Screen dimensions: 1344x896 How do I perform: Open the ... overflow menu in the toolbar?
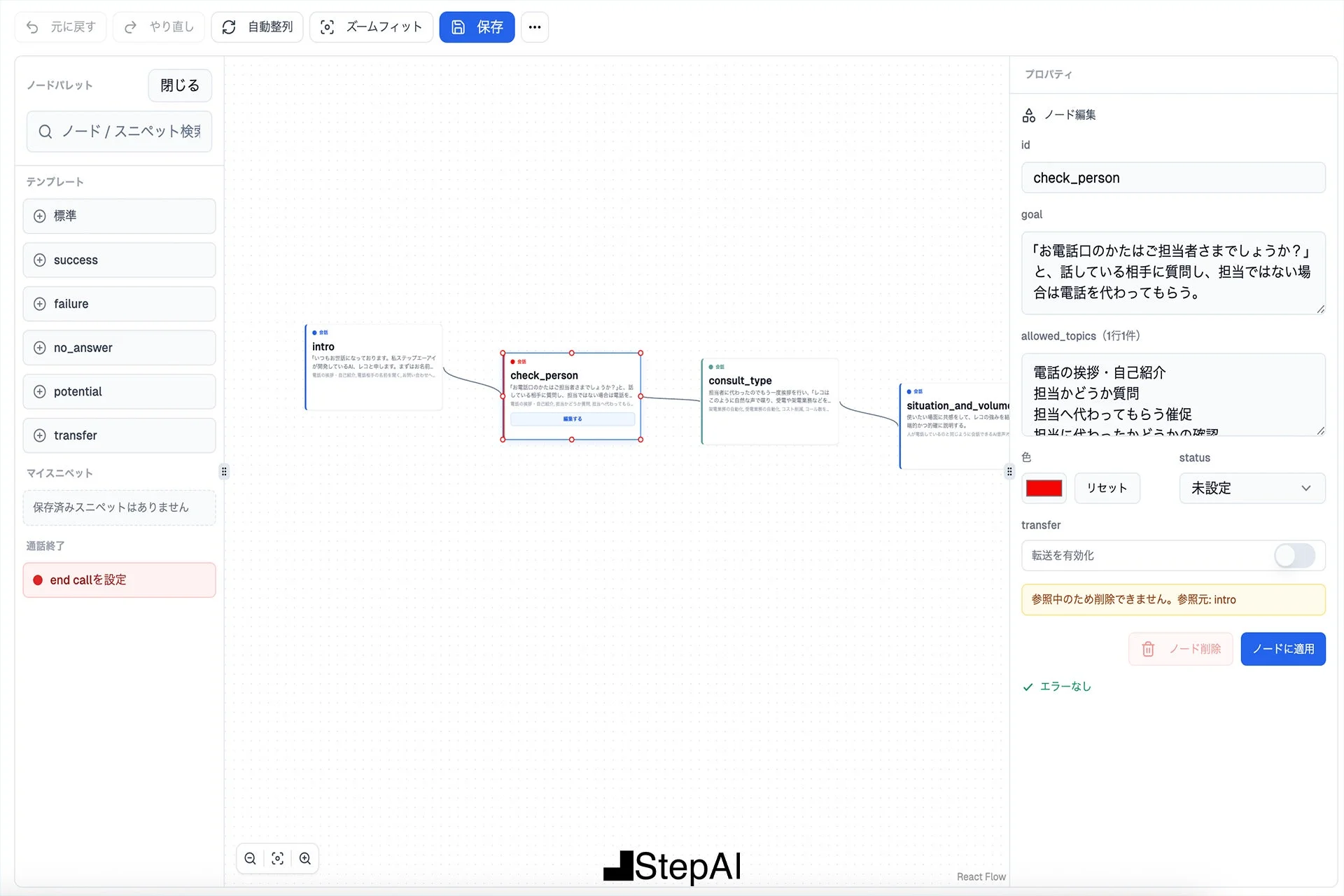pos(535,27)
